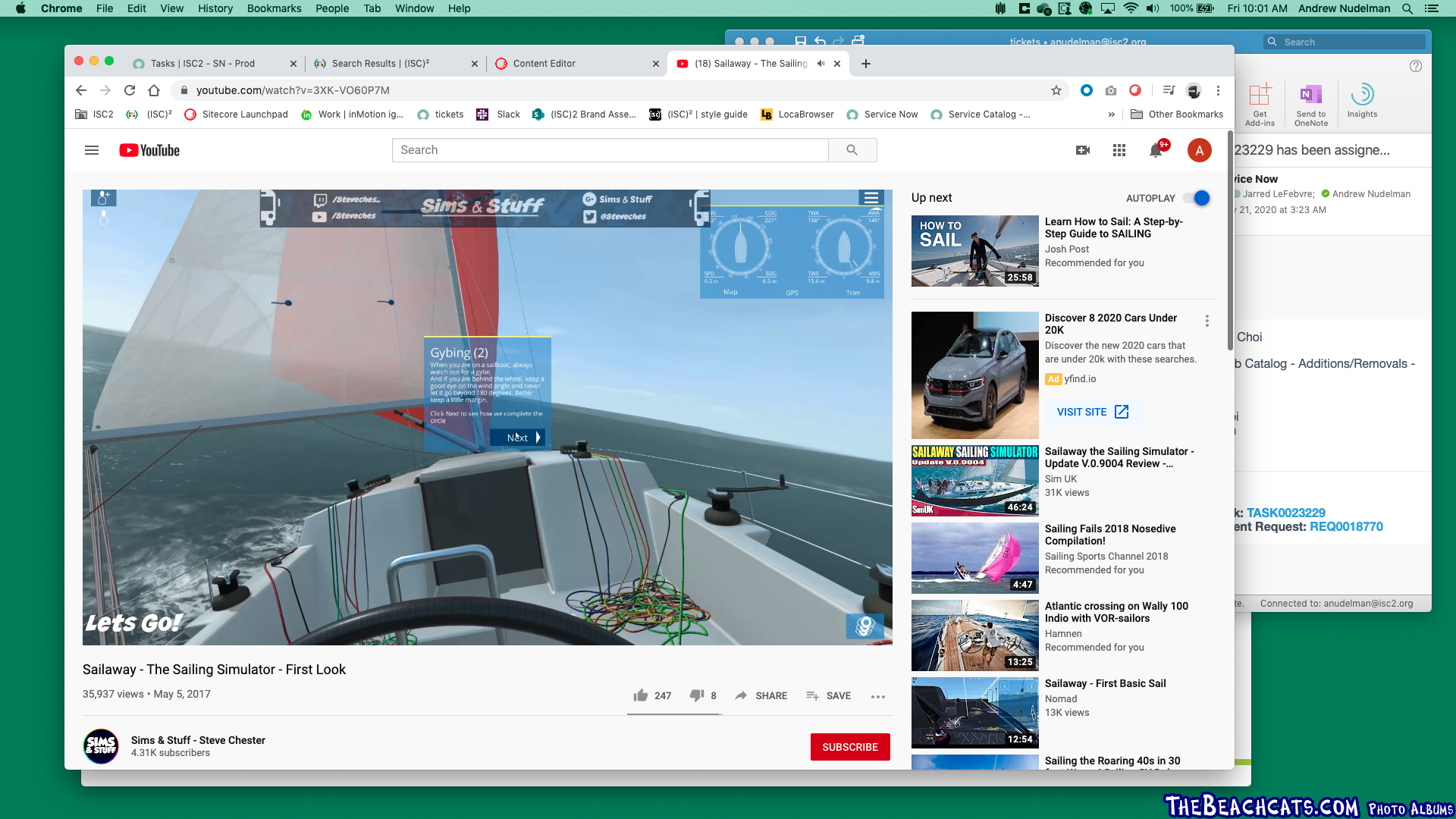
Task: Click the YouTube account avatar icon
Action: 1199,150
